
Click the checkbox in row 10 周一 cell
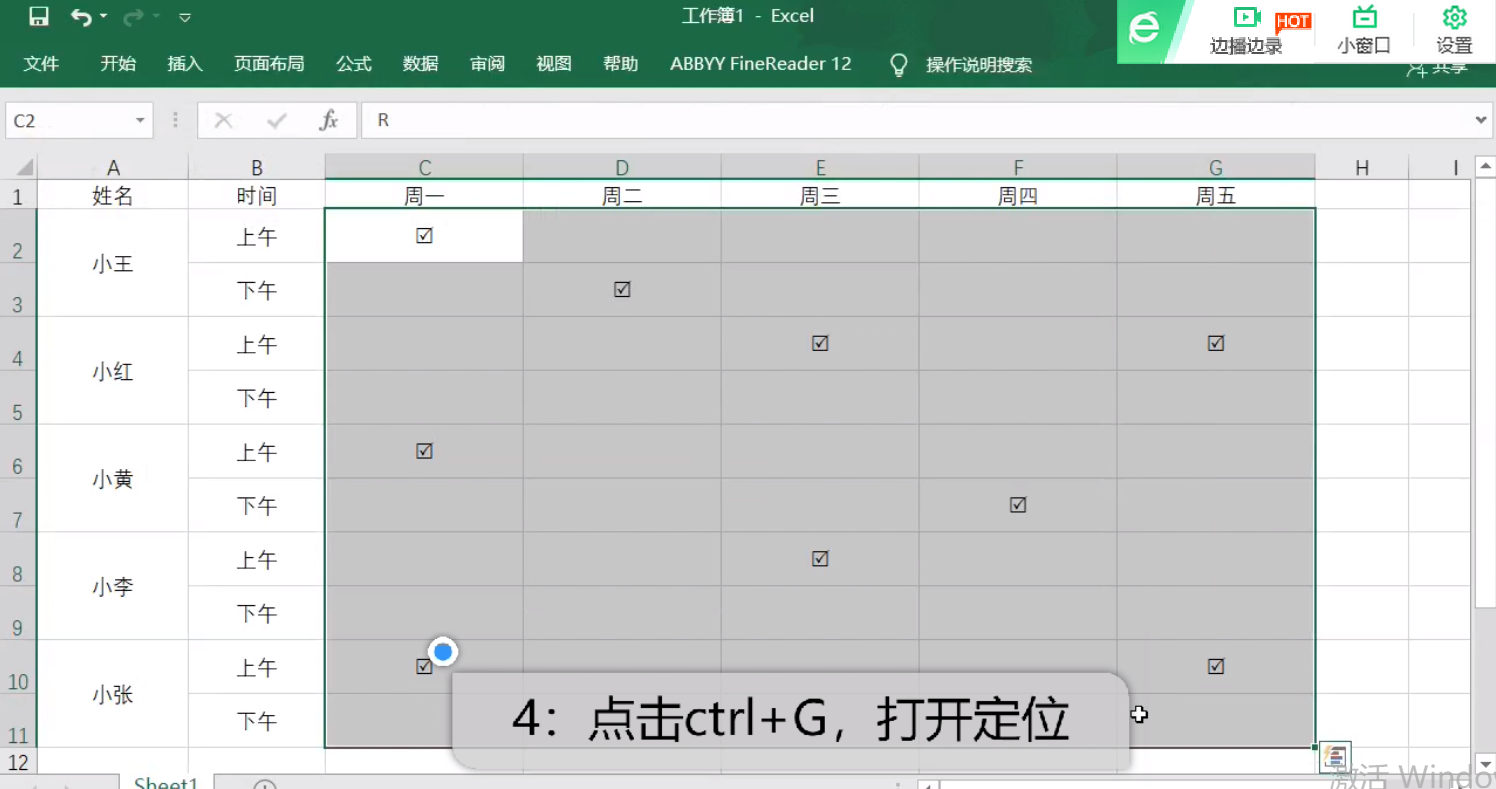pyautogui.click(x=424, y=667)
